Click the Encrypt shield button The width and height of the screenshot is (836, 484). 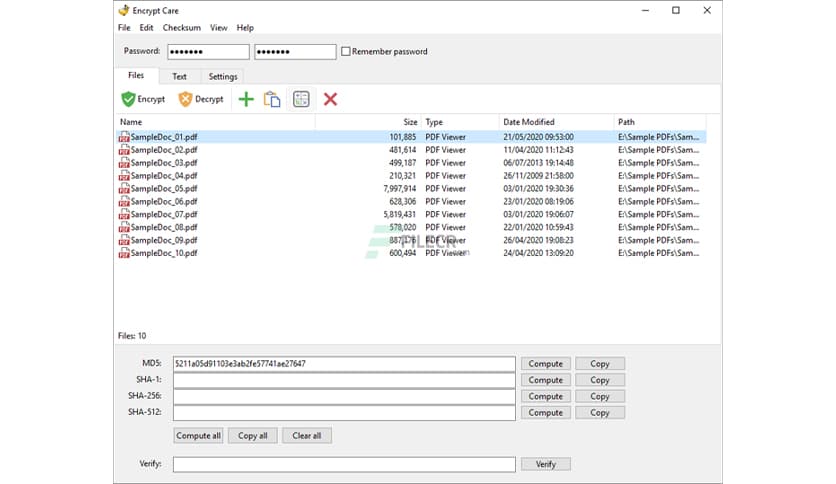click(143, 99)
